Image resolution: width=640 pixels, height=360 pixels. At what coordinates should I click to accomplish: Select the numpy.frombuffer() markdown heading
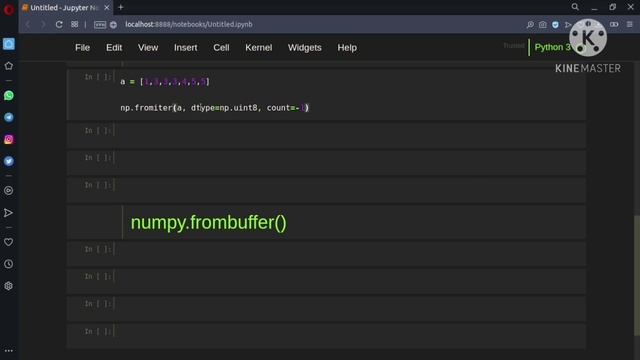209,222
